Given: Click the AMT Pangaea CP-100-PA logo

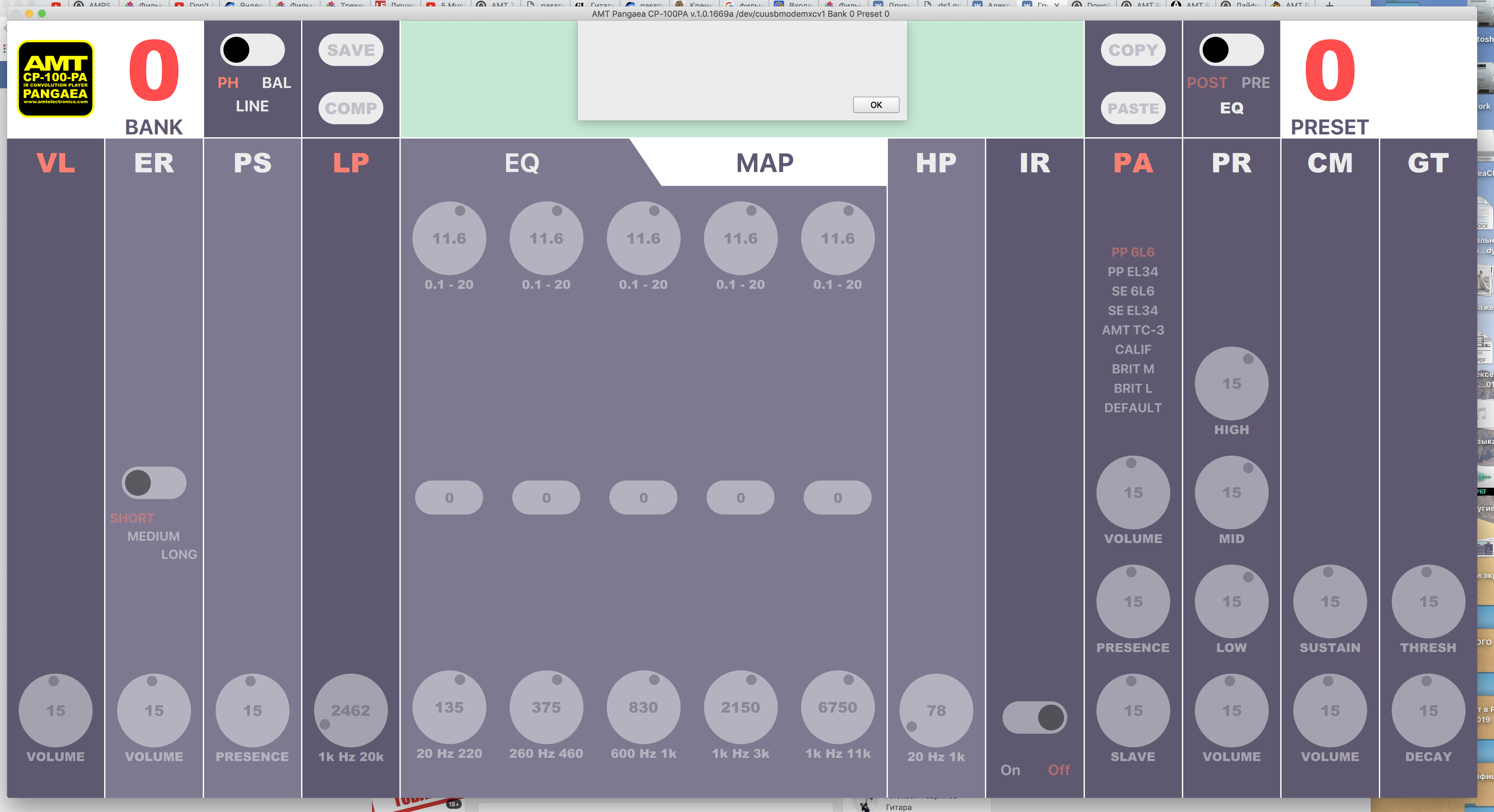Looking at the screenshot, I should pyautogui.click(x=56, y=79).
